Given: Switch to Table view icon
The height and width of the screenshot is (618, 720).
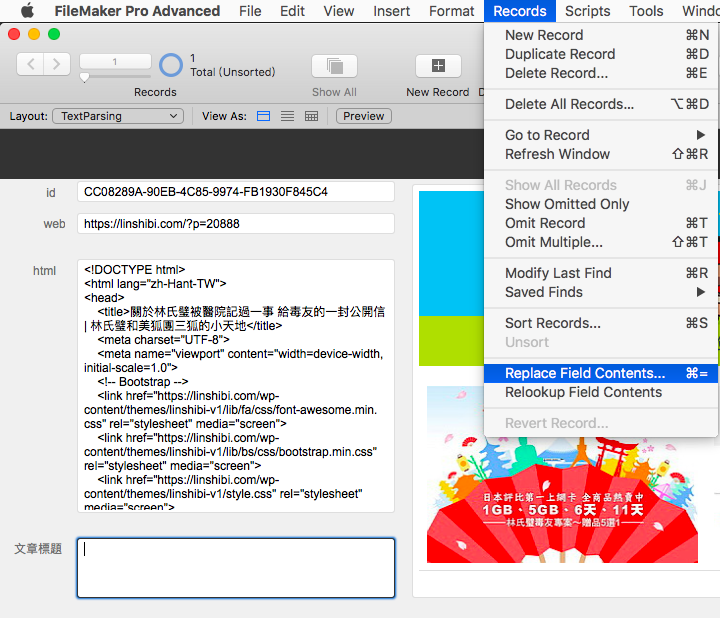Looking at the screenshot, I should click(311, 116).
